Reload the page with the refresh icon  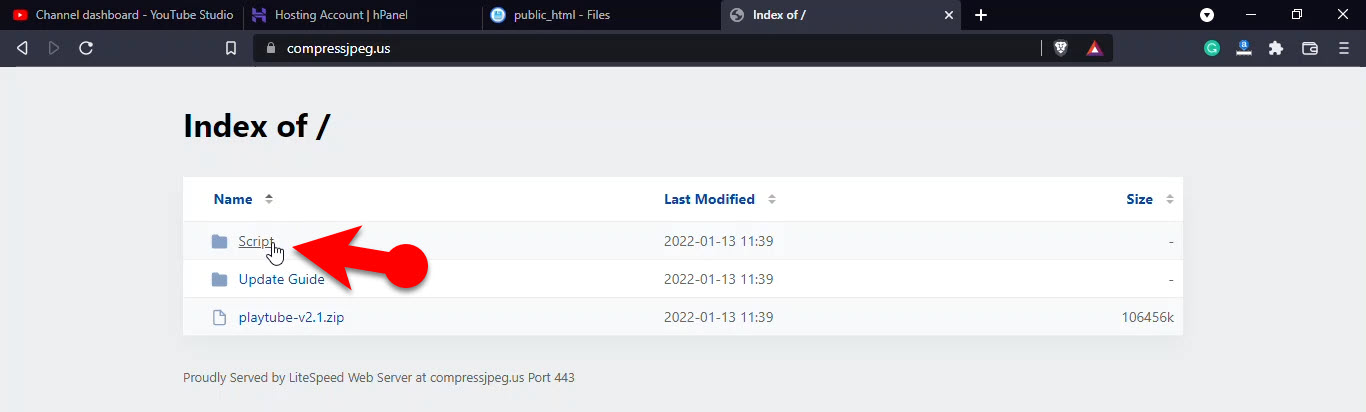tap(86, 48)
